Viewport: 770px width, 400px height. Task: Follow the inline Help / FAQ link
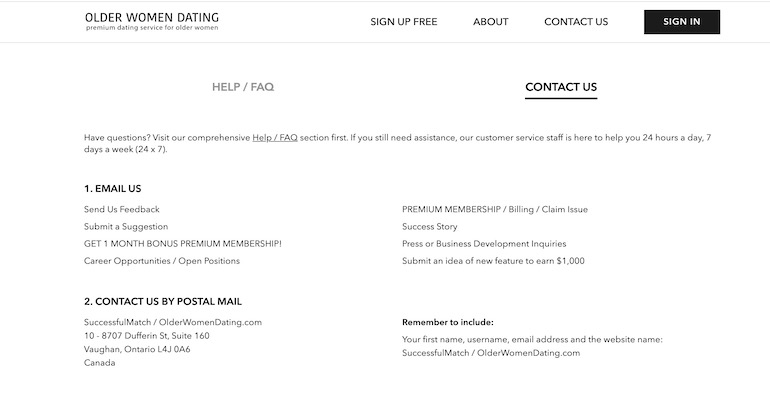[275, 137]
